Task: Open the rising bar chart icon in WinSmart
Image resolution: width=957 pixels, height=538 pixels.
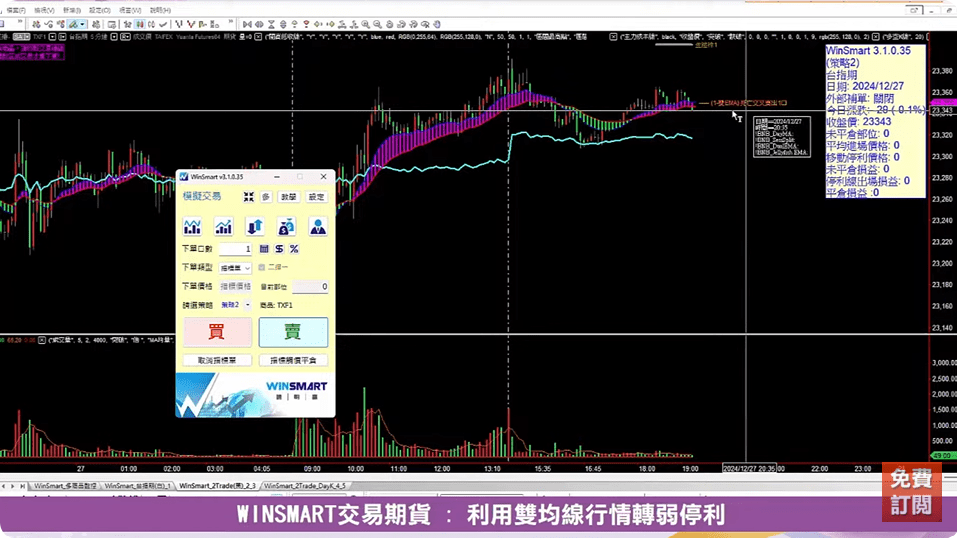Action: point(223,227)
